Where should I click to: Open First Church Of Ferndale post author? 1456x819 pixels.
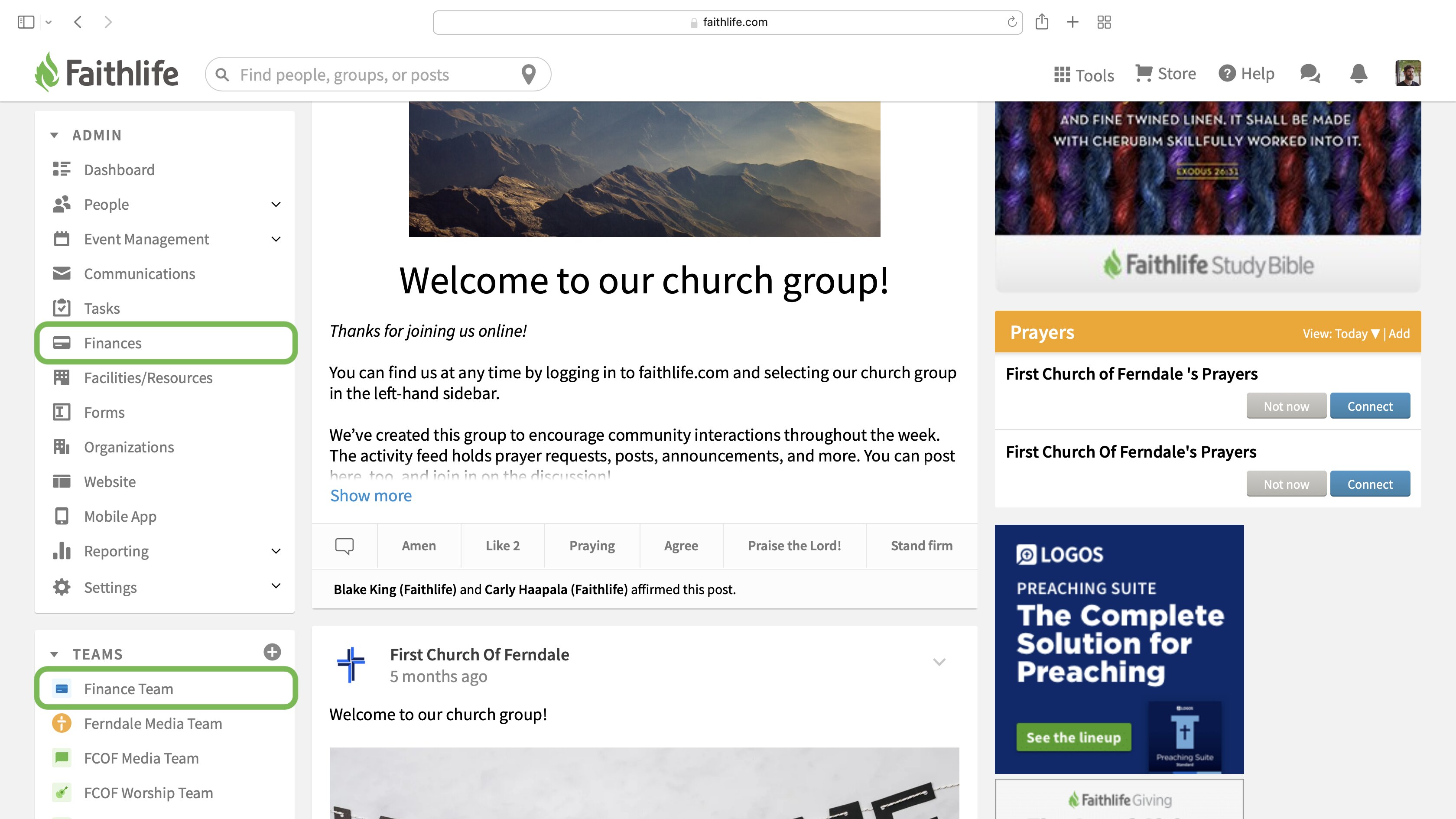tap(479, 654)
